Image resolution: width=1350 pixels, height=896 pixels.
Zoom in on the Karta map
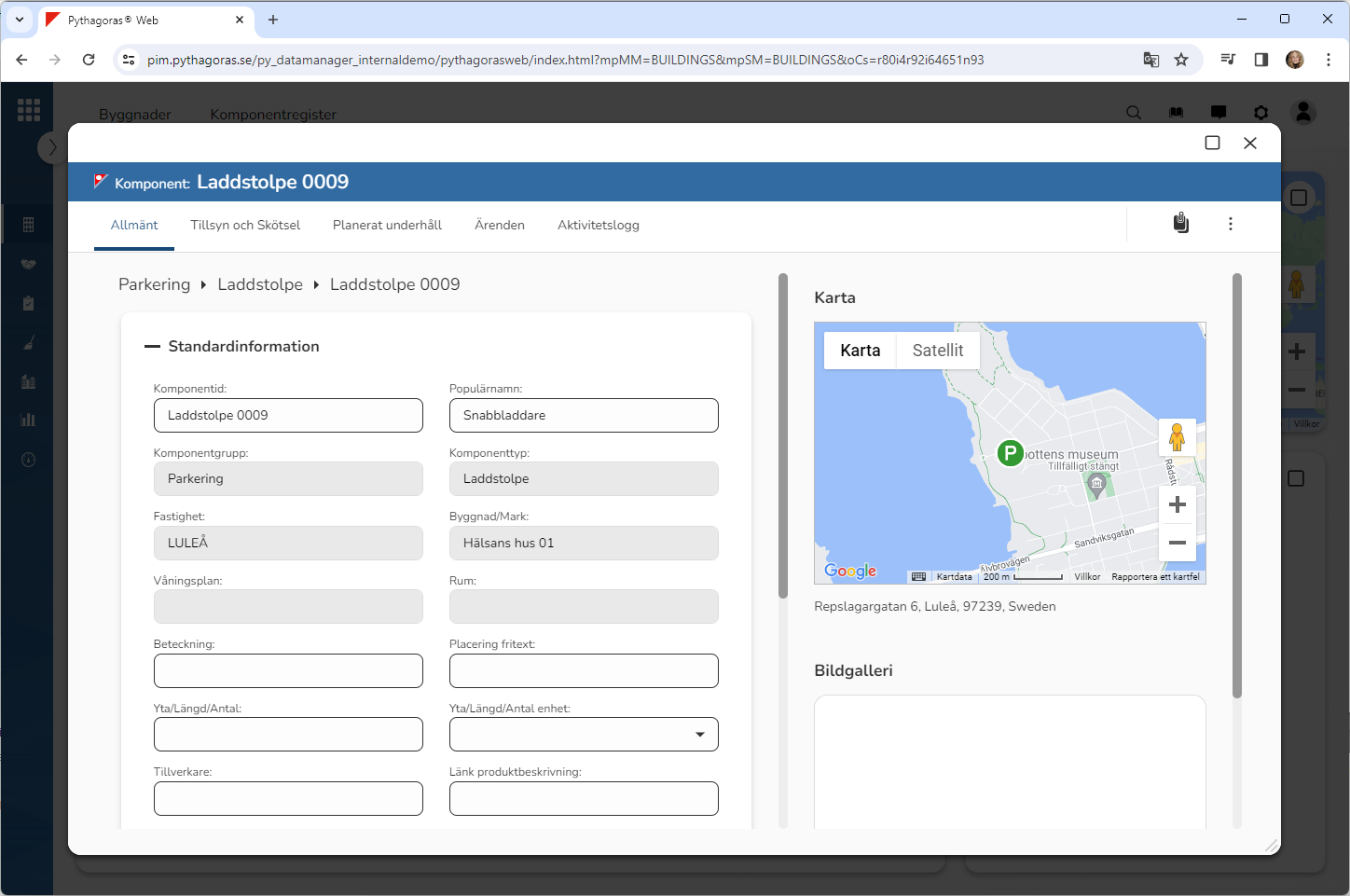[1177, 504]
